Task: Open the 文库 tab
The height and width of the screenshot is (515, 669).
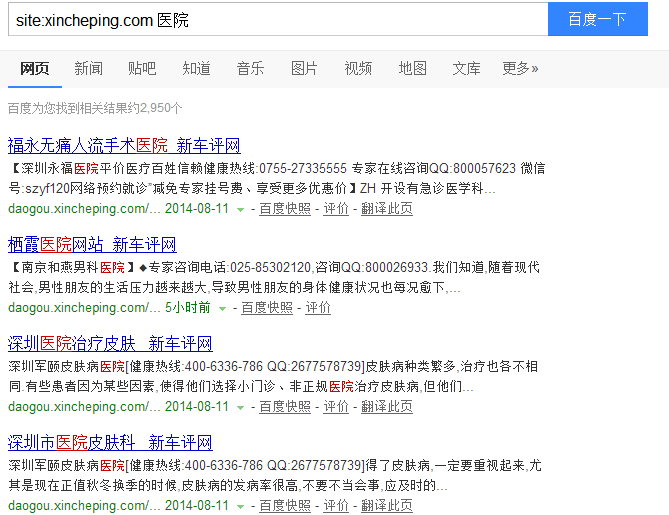Action: [x=466, y=68]
